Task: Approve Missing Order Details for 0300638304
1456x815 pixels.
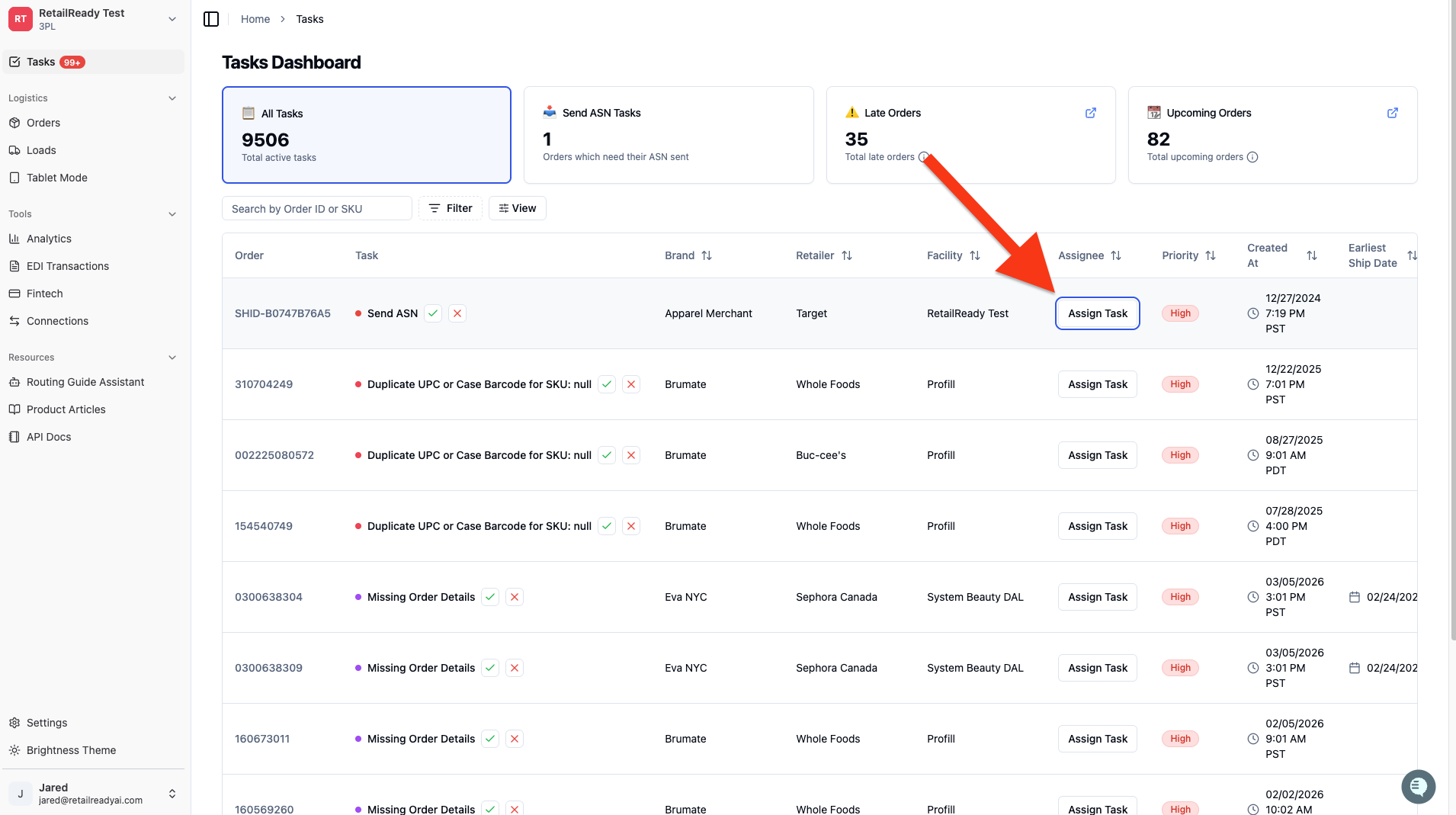Action: click(x=490, y=597)
